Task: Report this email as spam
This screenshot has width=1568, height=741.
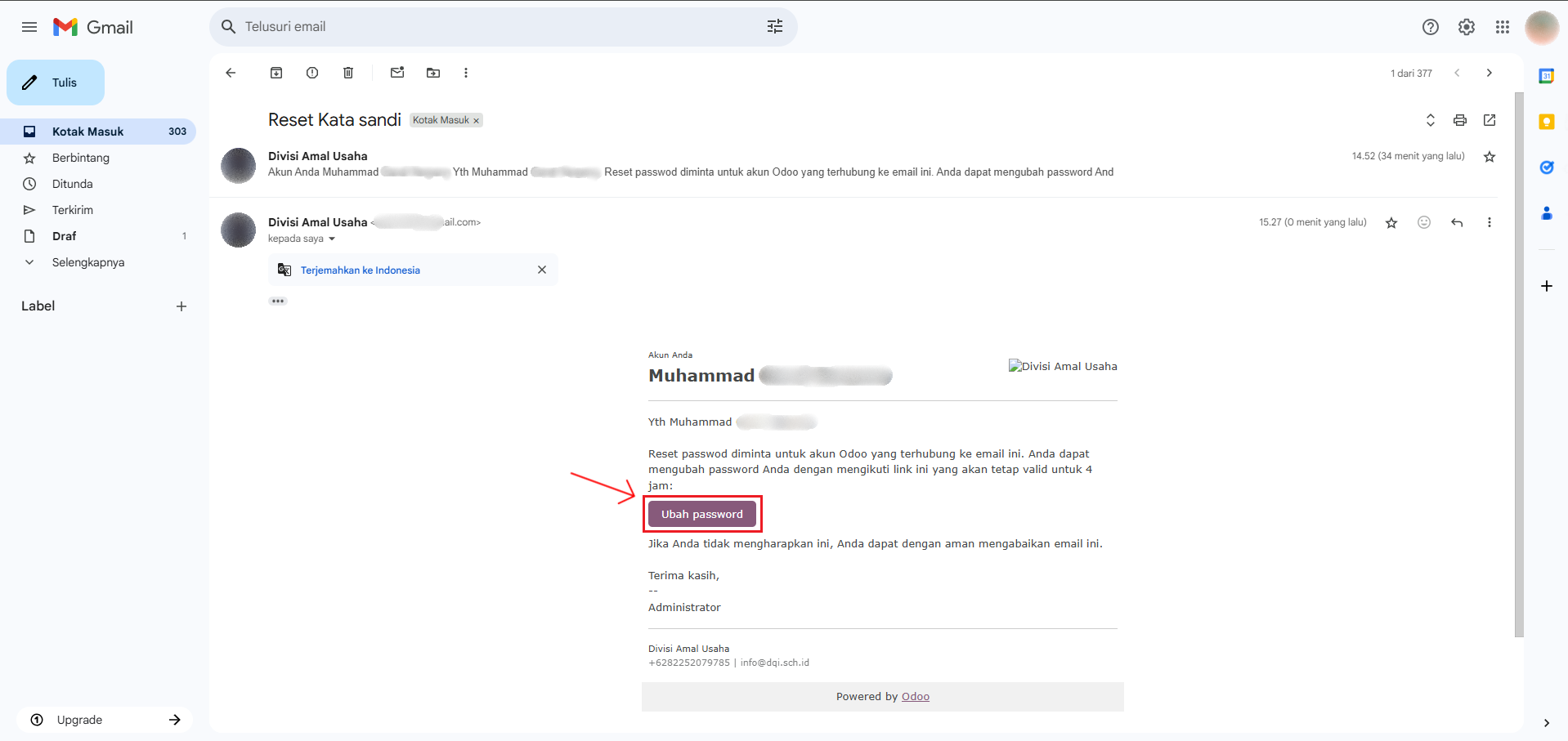Action: [x=312, y=73]
